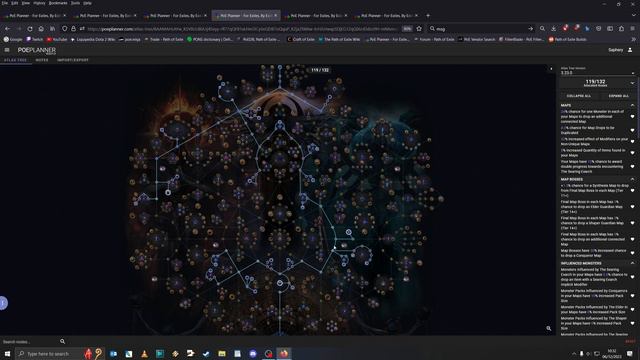Viewport: 640px width, 360px height.
Task: Open a new browser tab
Action: tap(428, 16)
